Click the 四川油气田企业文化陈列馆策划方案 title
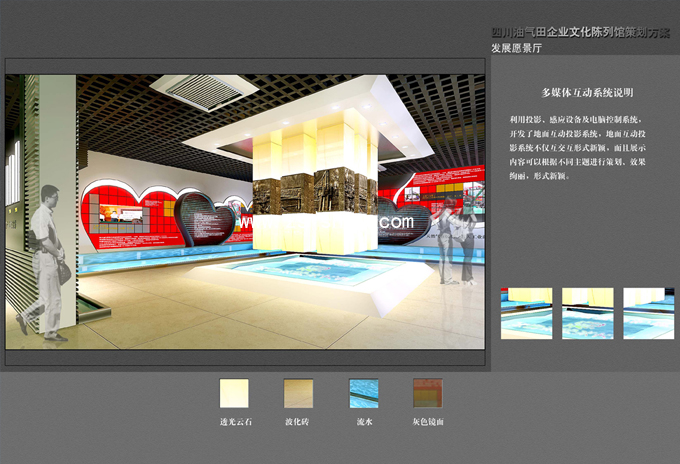 click(580, 32)
